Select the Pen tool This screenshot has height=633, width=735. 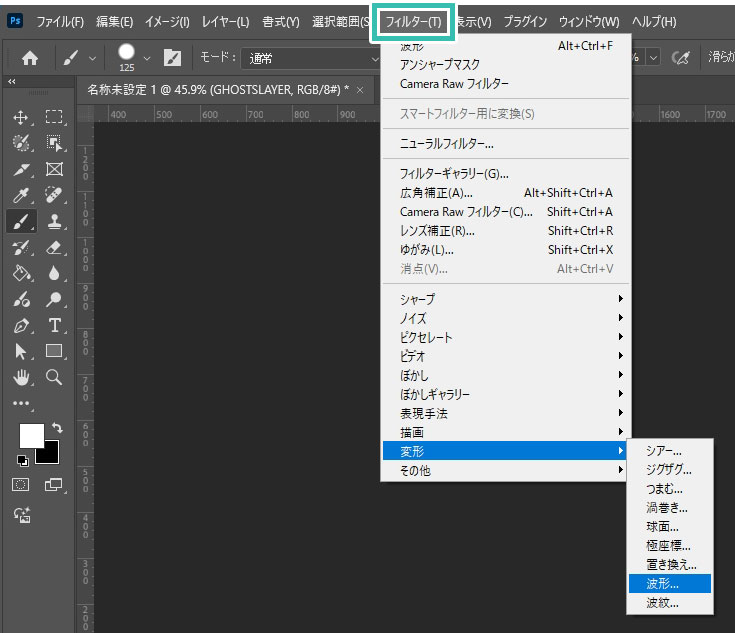click(21, 325)
